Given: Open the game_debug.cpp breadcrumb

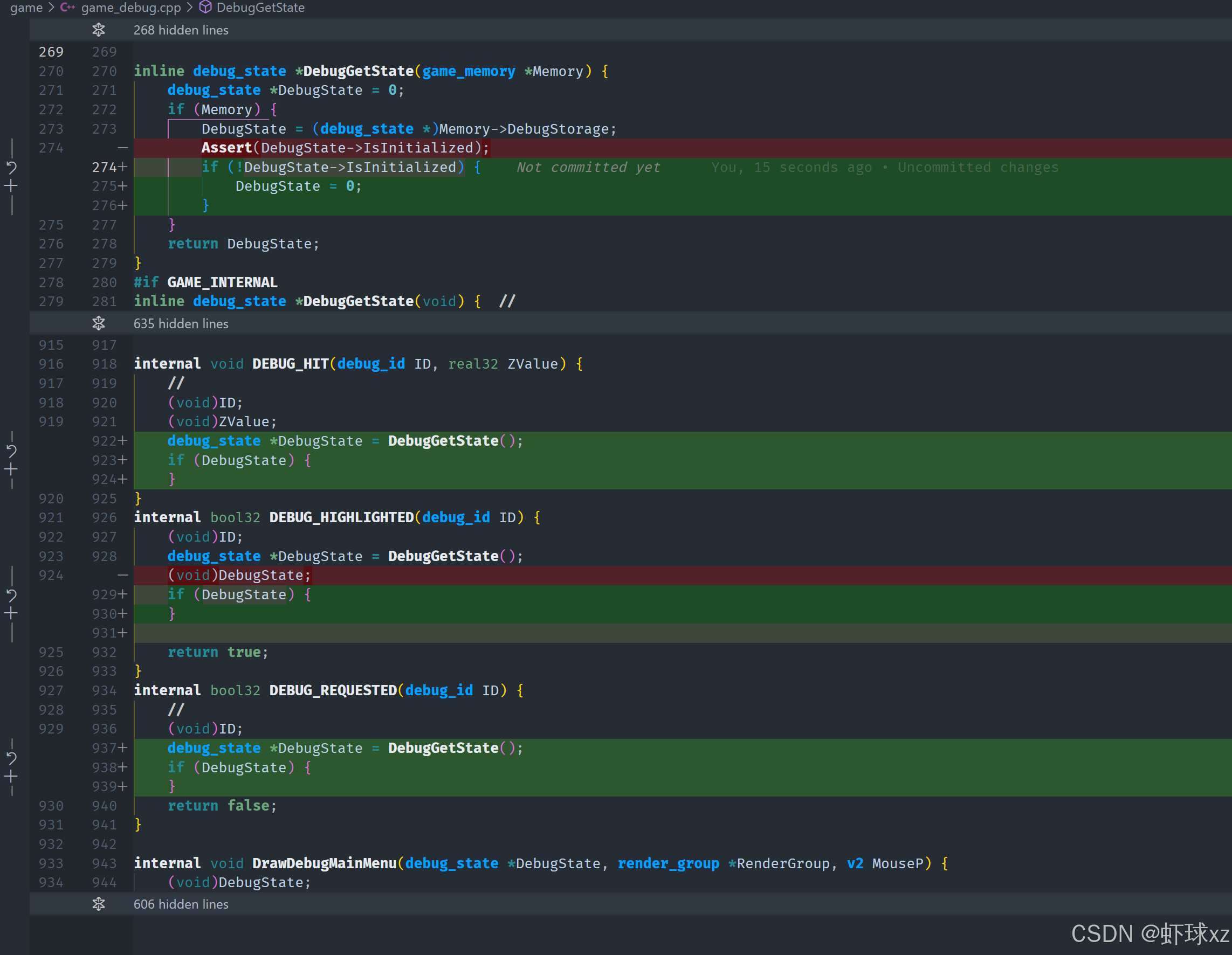Looking at the screenshot, I should [x=130, y=8].
